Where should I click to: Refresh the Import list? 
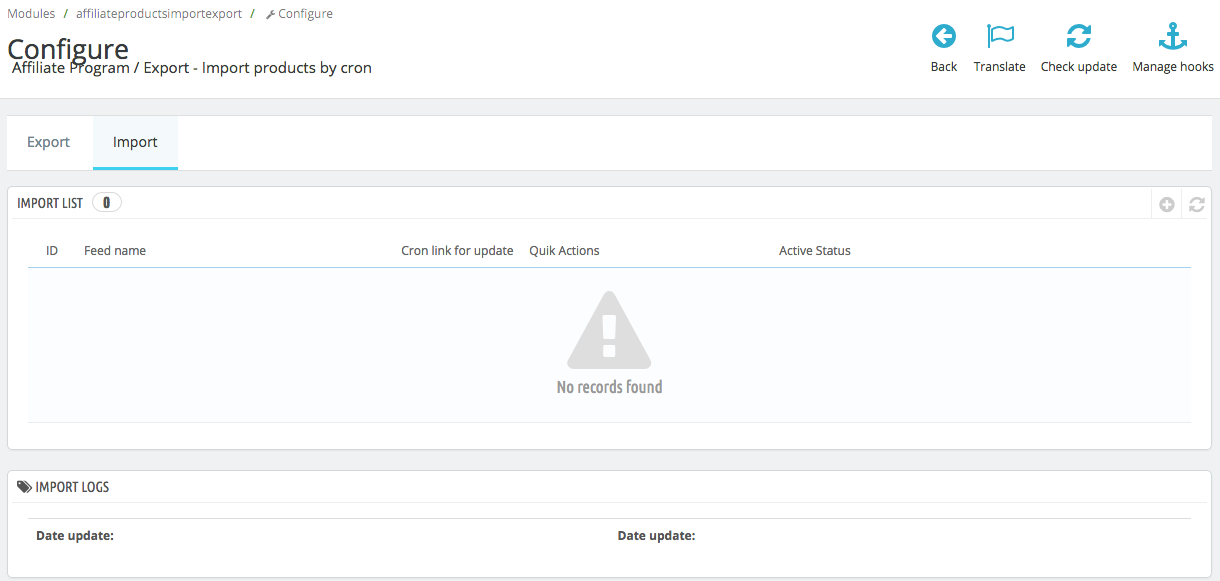[x=1197, y=204]
